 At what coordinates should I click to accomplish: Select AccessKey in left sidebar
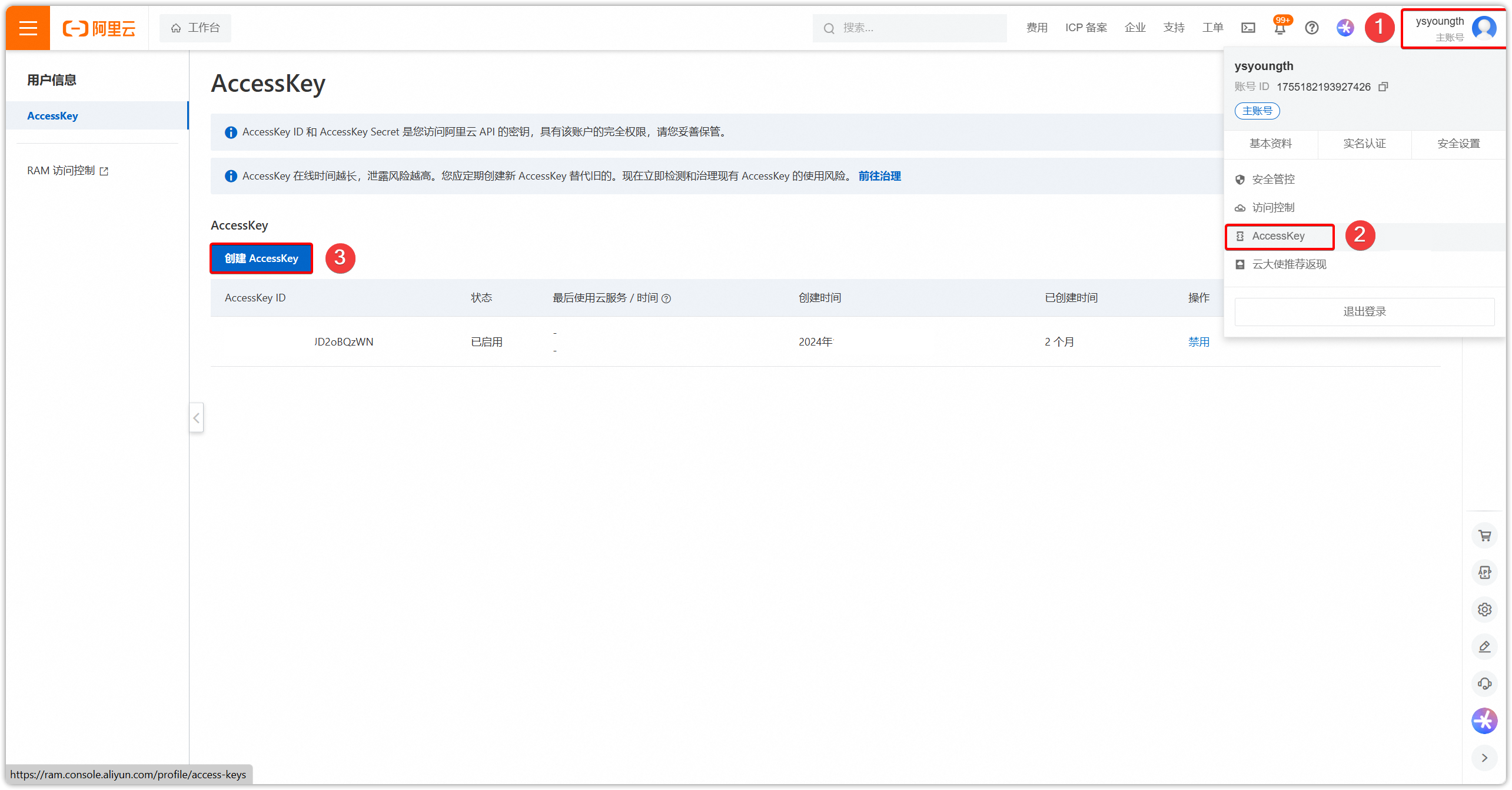(97, 115)
